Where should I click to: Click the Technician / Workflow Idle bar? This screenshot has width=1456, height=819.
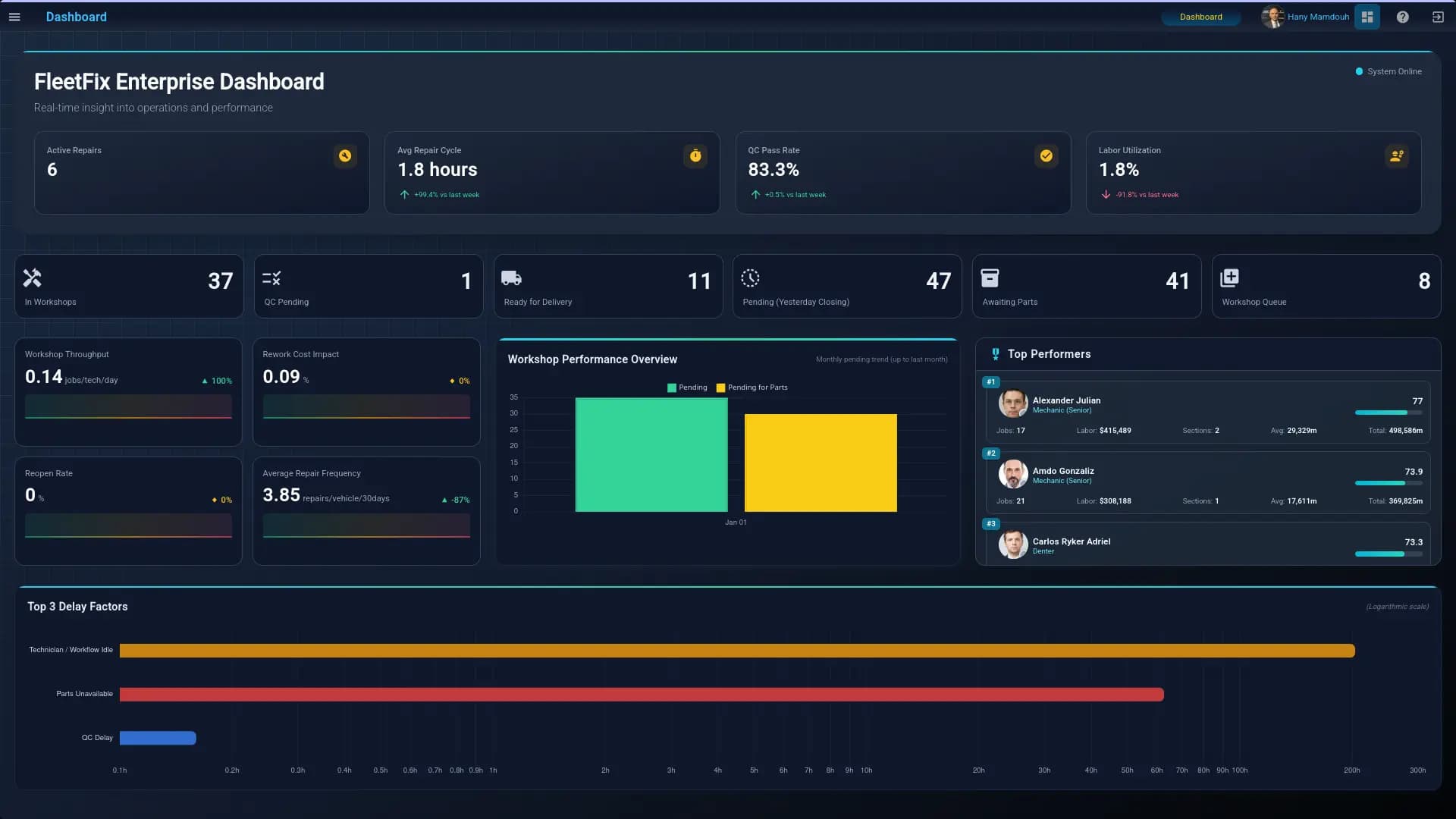pyautogui.click(x=736, y=651)
